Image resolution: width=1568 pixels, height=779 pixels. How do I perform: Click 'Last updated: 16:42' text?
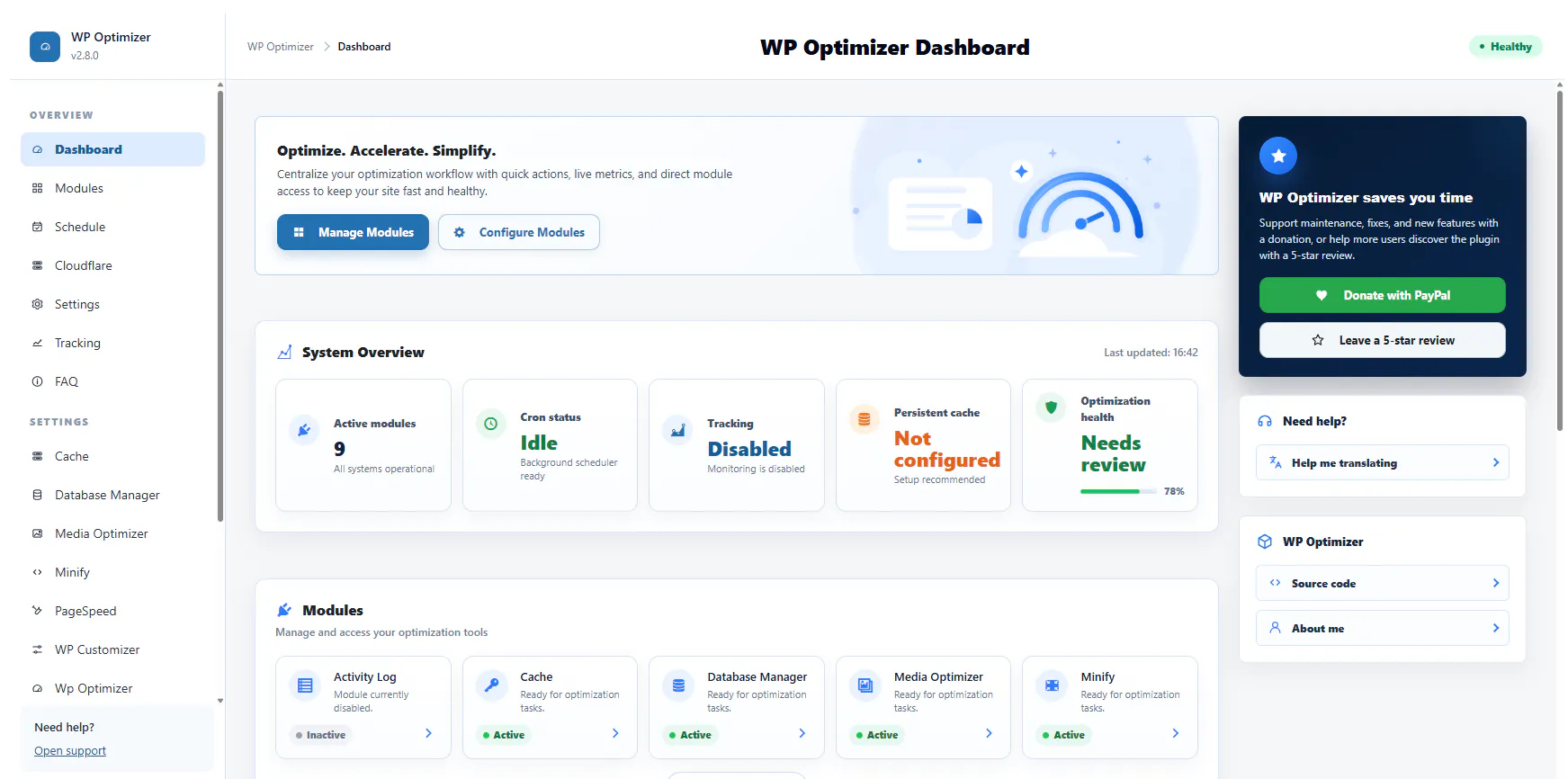(1151, 353)
